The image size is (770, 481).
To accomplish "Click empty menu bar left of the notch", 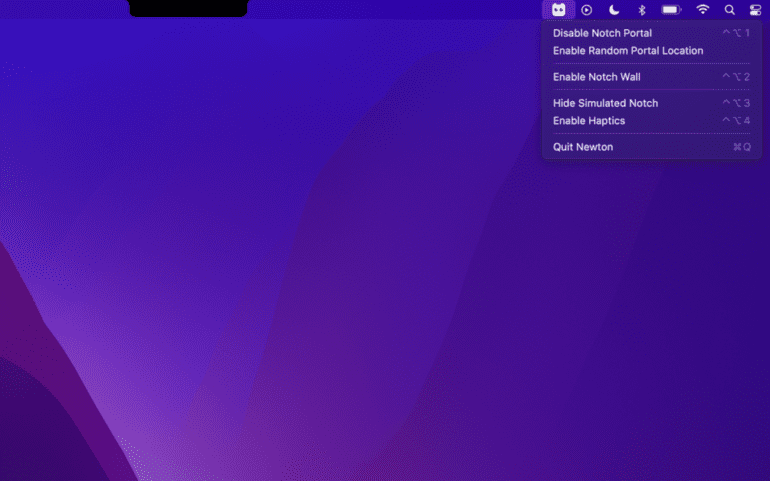I will pos(60,9).
